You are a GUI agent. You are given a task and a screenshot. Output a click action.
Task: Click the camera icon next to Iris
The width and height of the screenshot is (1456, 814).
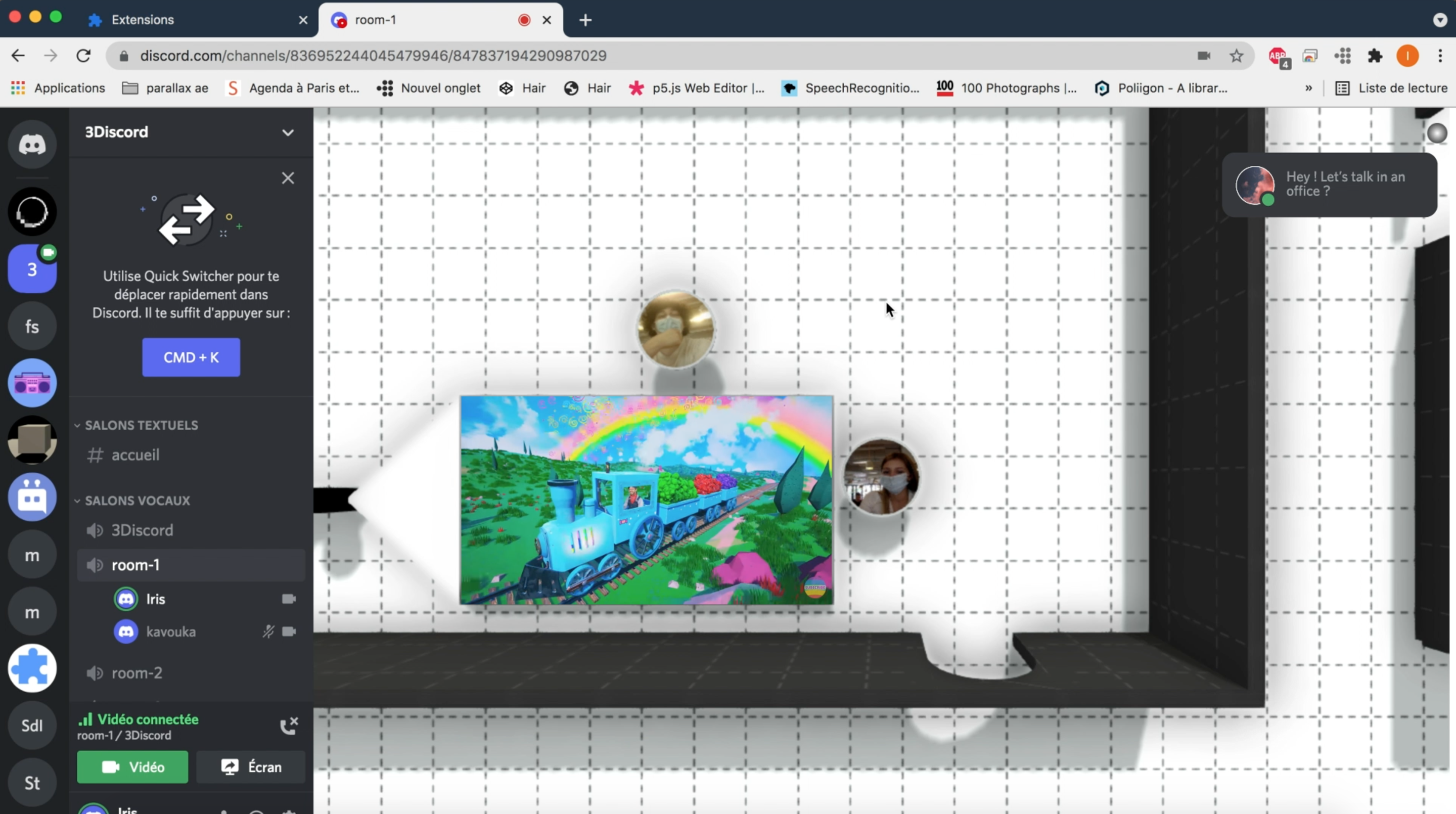pos(289,599)
